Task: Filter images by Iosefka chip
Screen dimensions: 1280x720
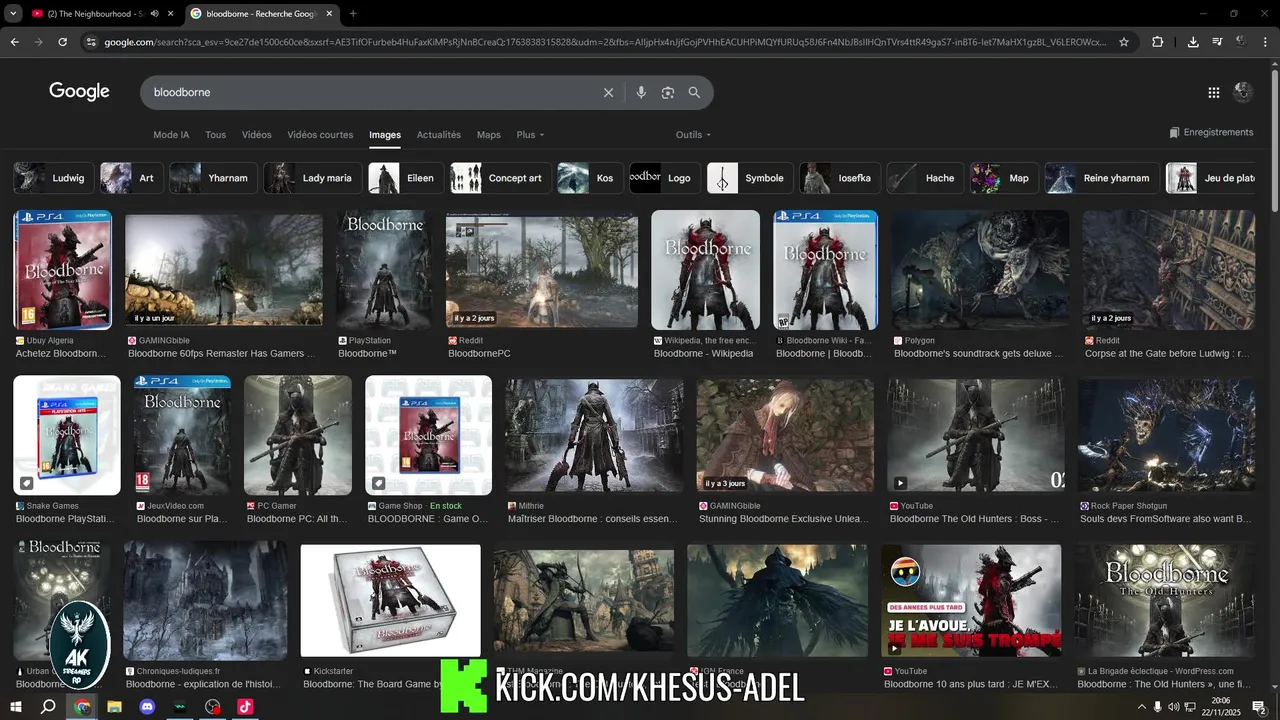Action: (x=840, y=178)
